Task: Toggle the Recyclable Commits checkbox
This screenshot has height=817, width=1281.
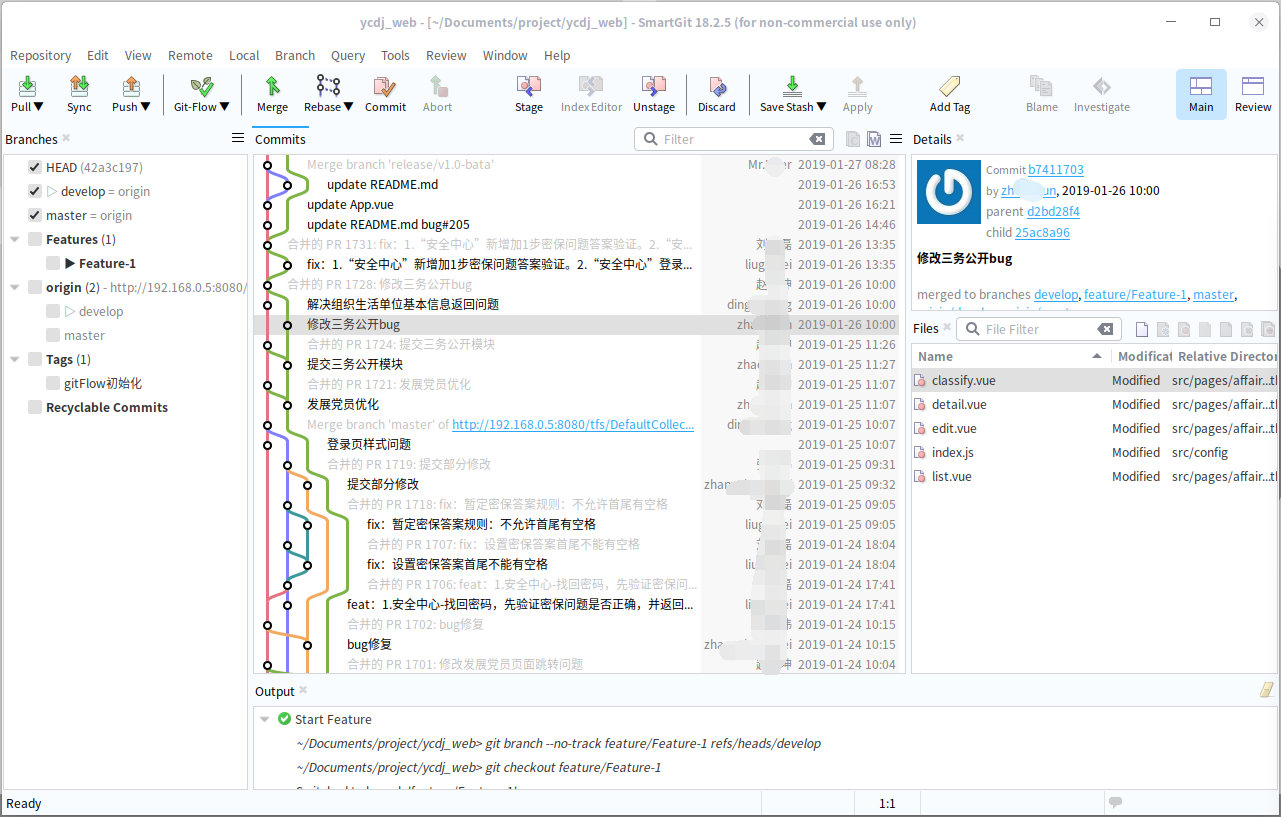Action: tap(35, 407)
